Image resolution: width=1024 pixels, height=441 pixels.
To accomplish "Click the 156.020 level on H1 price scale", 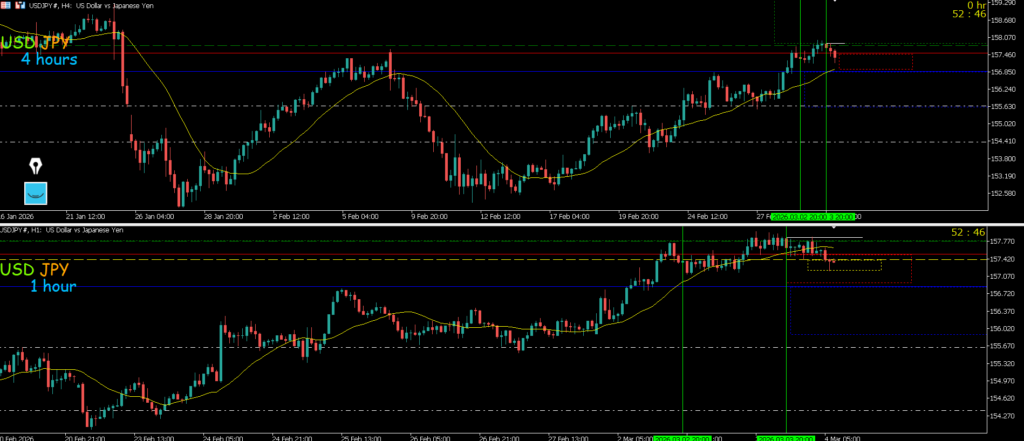I will click(x=1000, y=328).
